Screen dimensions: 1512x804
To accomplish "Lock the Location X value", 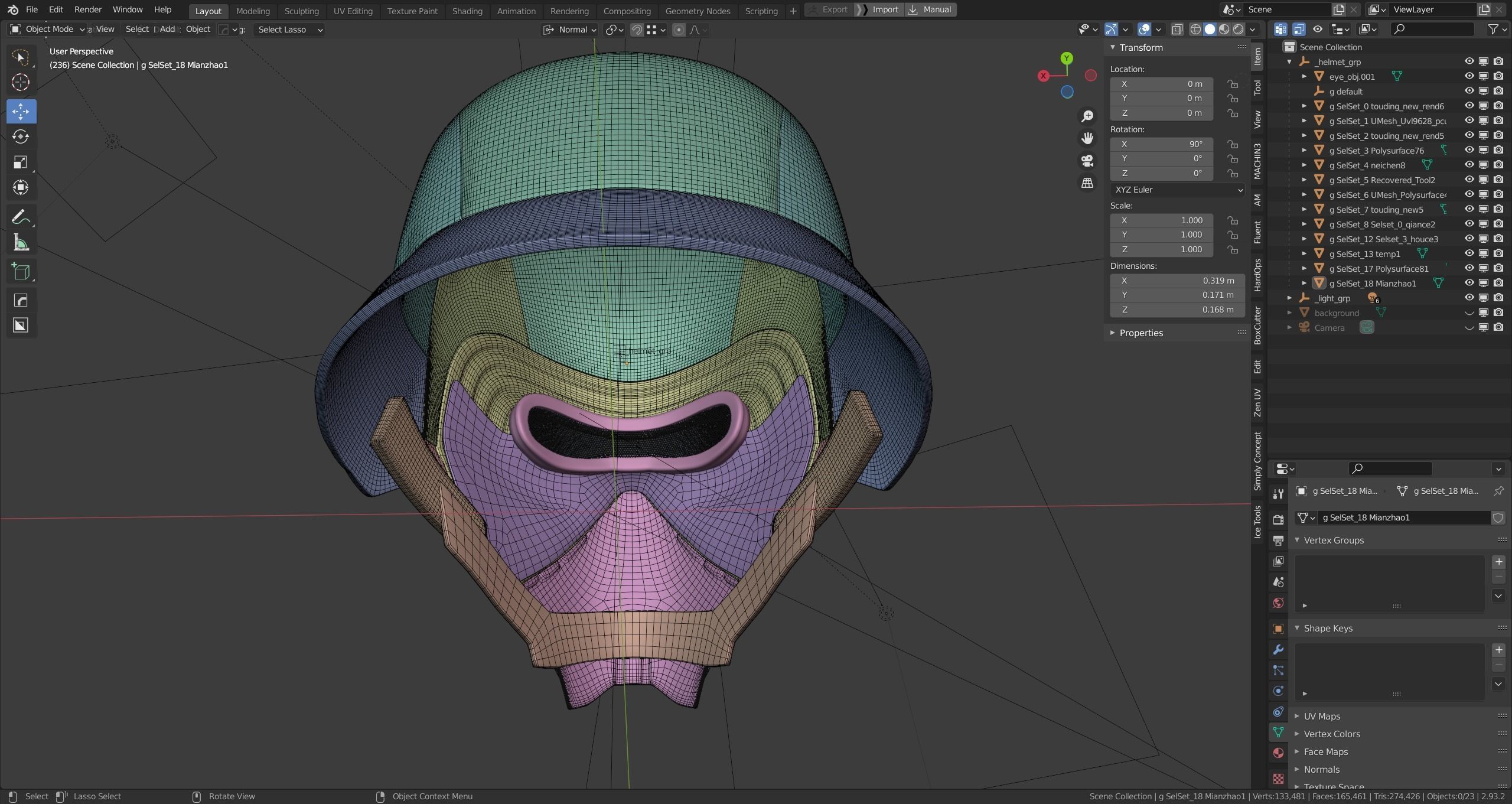I will tap(1233, 84).
